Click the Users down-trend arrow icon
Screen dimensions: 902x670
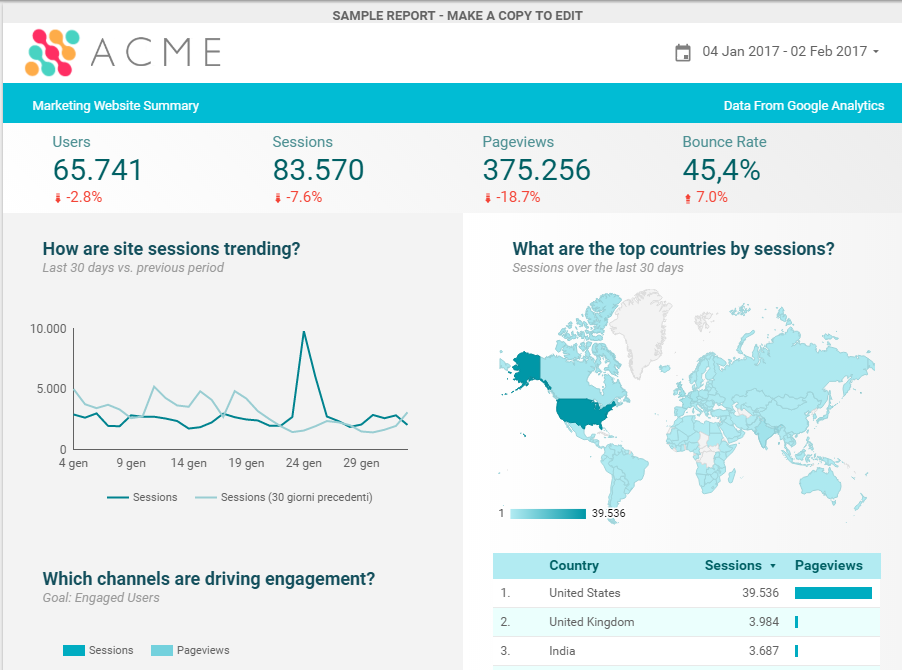(58, 198)
